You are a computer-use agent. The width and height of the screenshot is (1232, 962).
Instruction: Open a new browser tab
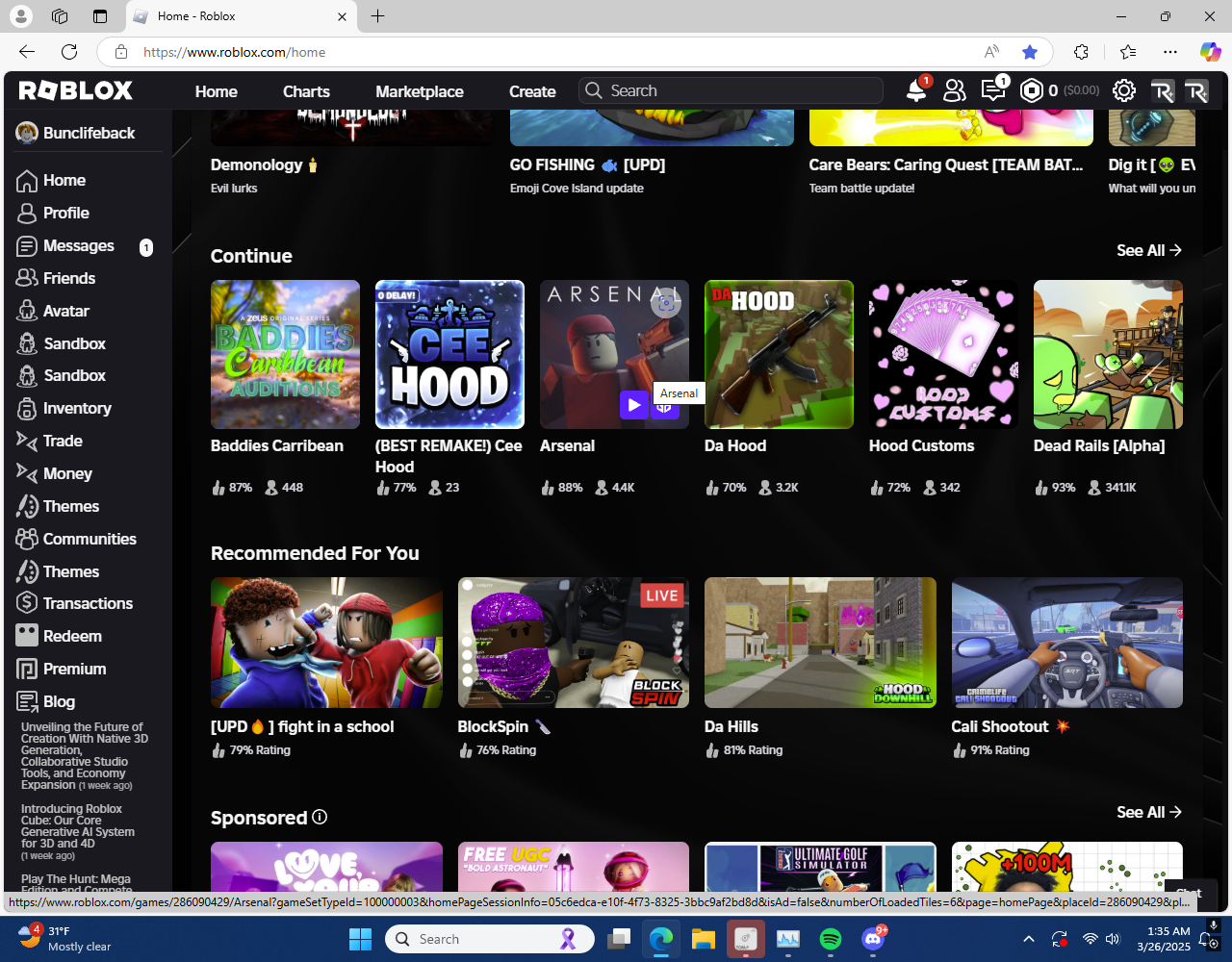tap(378, 16)
